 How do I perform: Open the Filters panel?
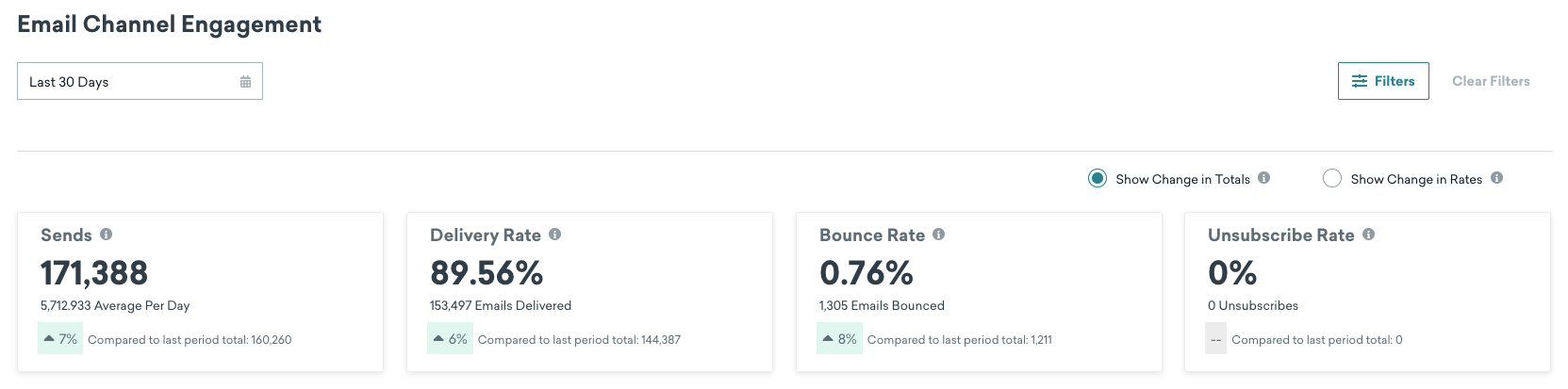pyautogui.click(x=1383, y=81)
